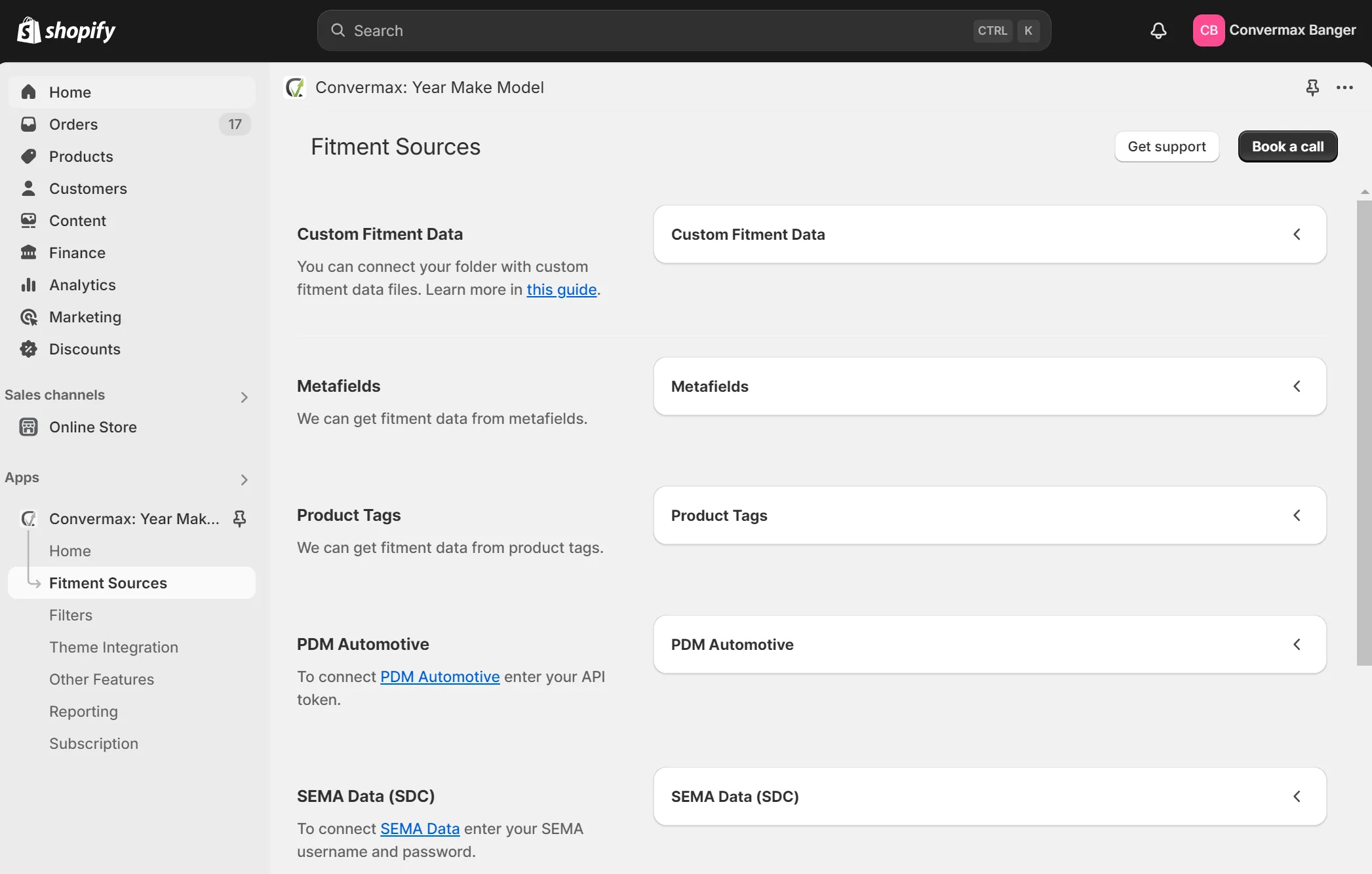
Task: Click the Analytics bar chart icon
Action: click(x=28, y=284)
